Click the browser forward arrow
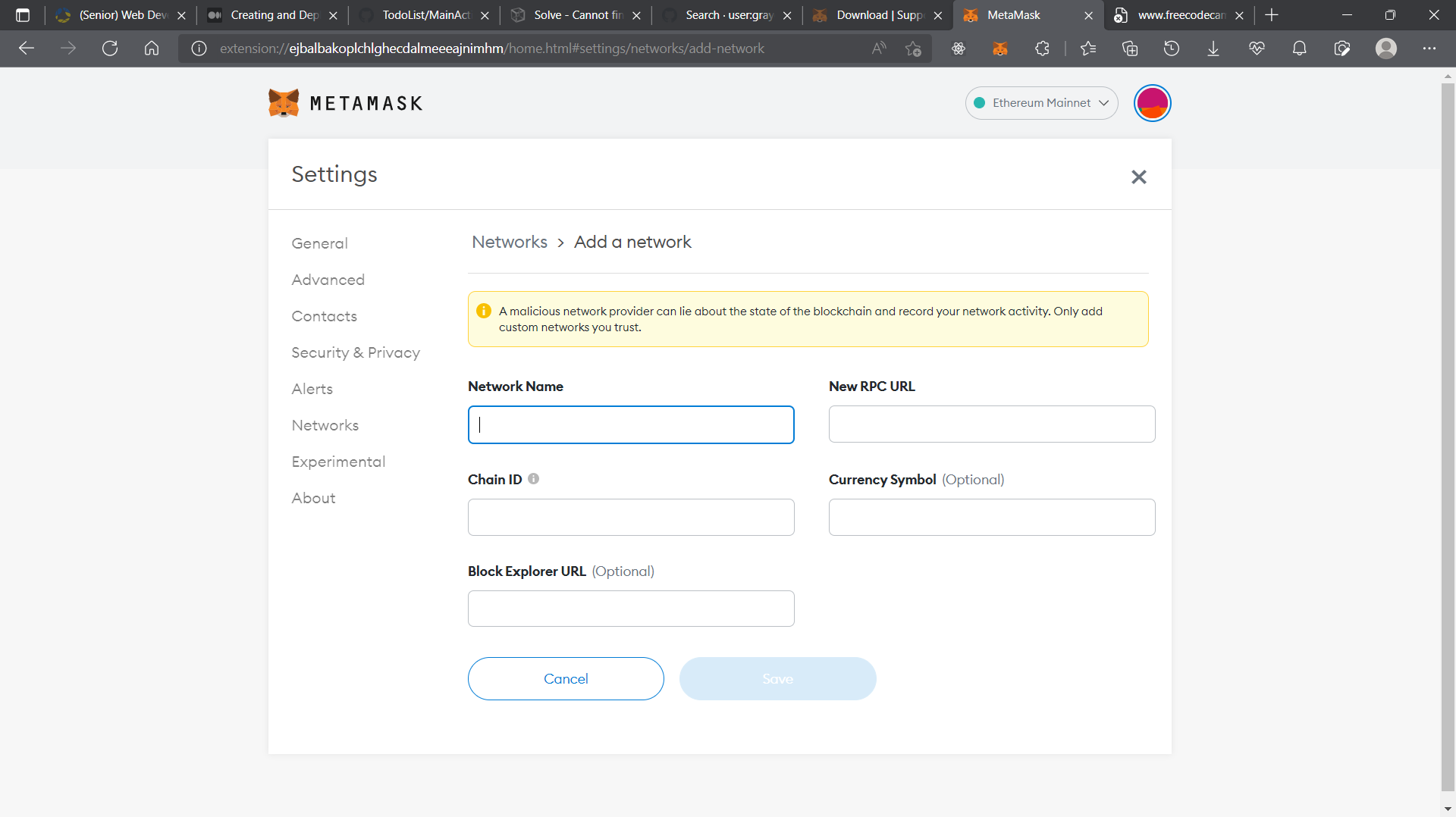The width and height of the screenshot is (1456, 817). pyautogui.click(x=68, y=49)
